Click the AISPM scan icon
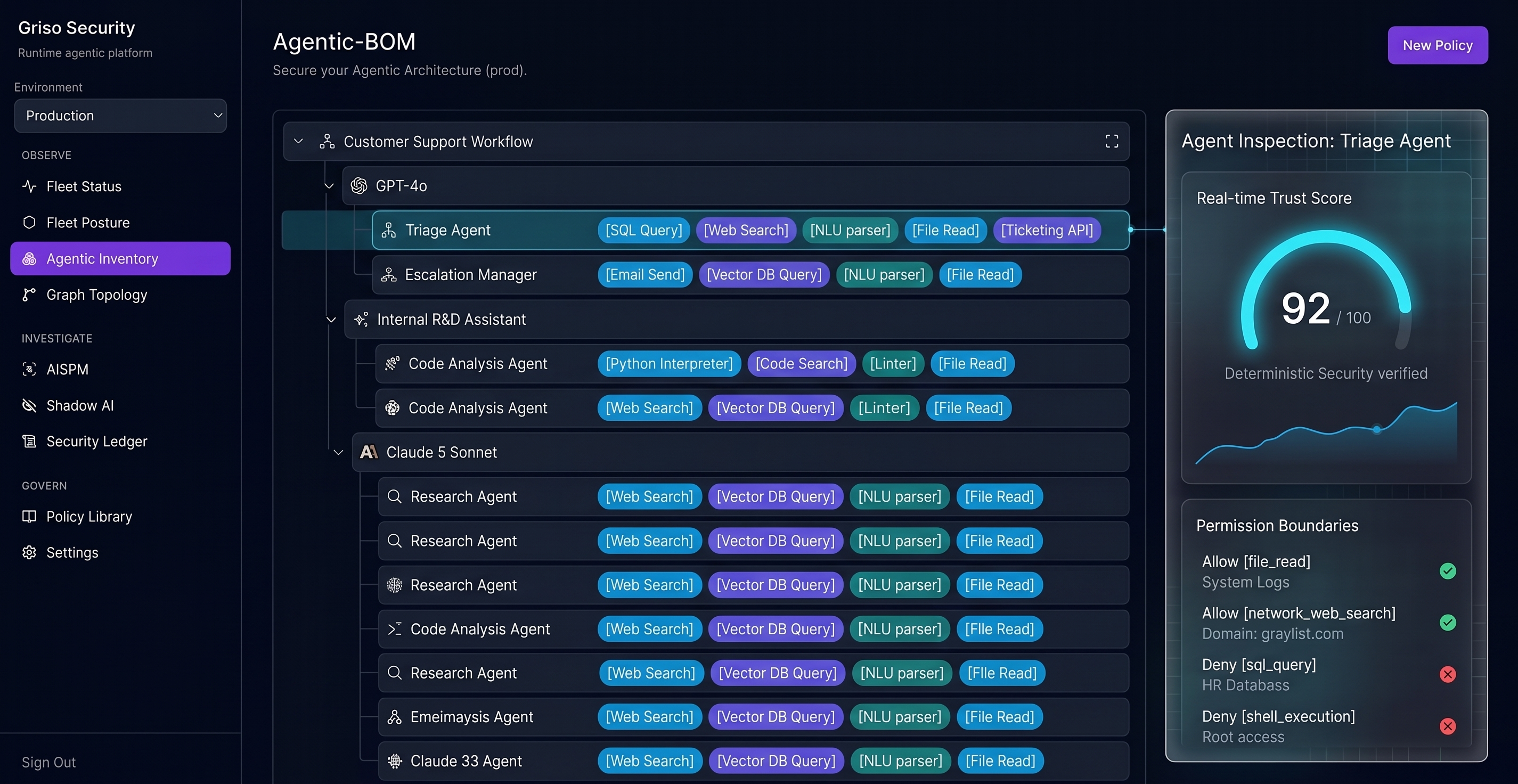 coord(29,369)
